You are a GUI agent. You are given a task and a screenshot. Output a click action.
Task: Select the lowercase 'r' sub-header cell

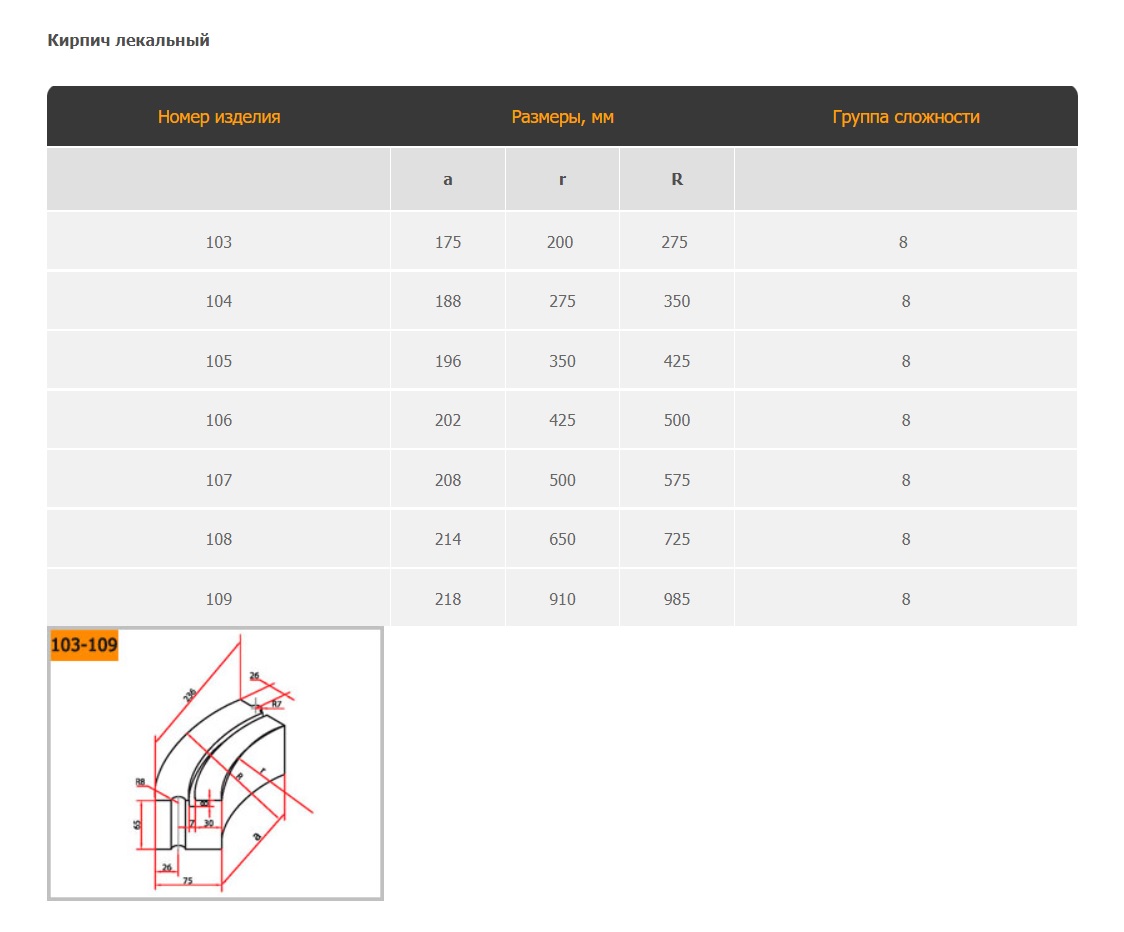click(562, 180)
